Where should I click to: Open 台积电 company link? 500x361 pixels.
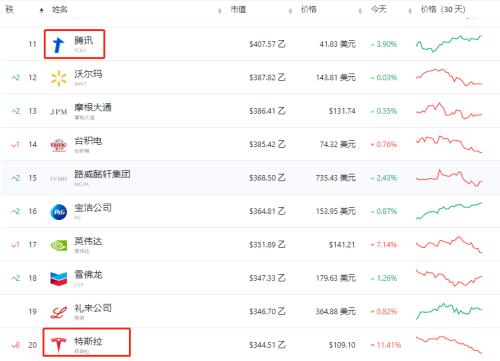point(88,141)
